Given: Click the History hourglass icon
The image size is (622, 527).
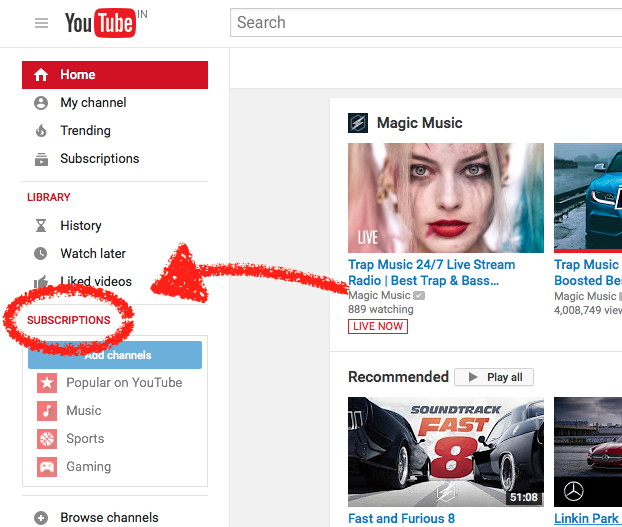Looking at the screenshot, I should click(x=41, y=226).
